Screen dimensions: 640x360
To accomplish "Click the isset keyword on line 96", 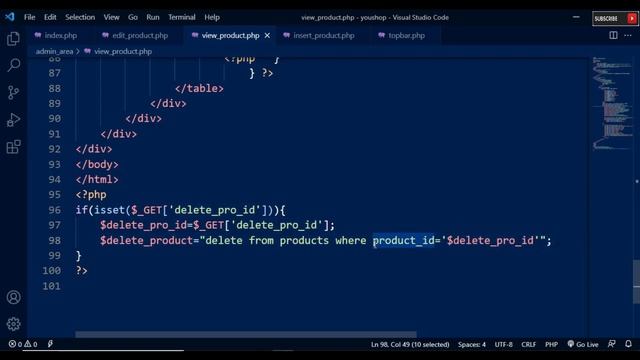I will 109,210.
